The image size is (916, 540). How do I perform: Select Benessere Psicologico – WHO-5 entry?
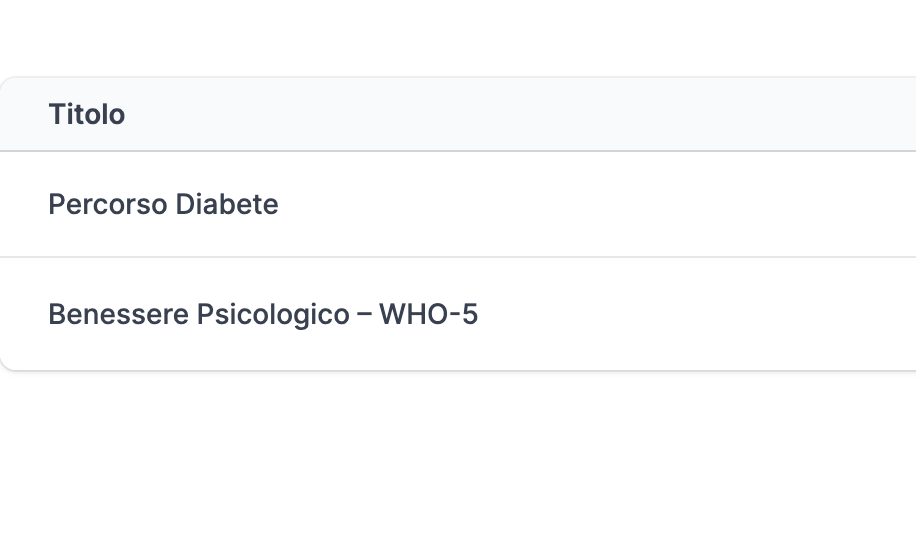pyautogui.click(x=263, y=315)
